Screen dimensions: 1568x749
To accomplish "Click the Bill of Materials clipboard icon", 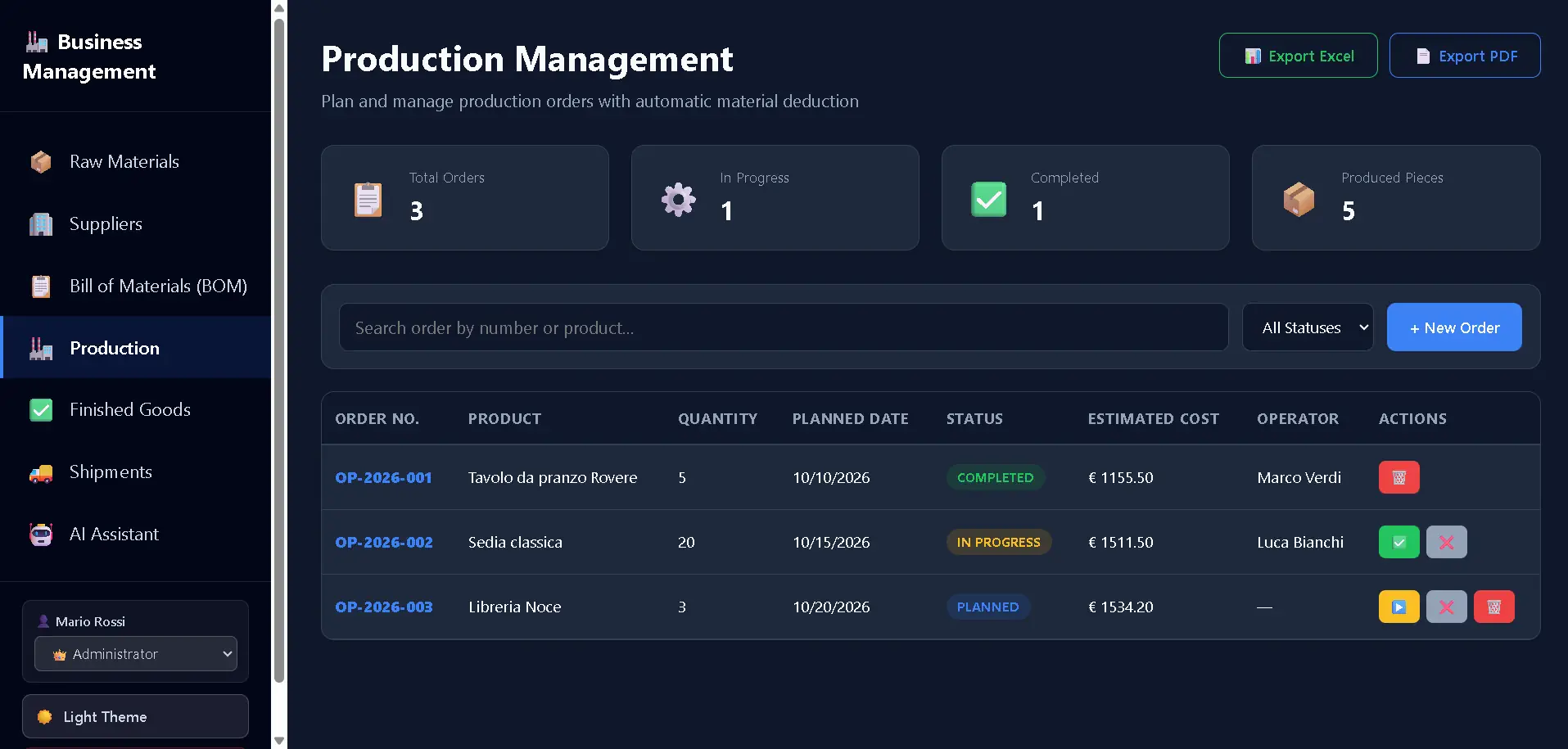I will click(41, 287).
